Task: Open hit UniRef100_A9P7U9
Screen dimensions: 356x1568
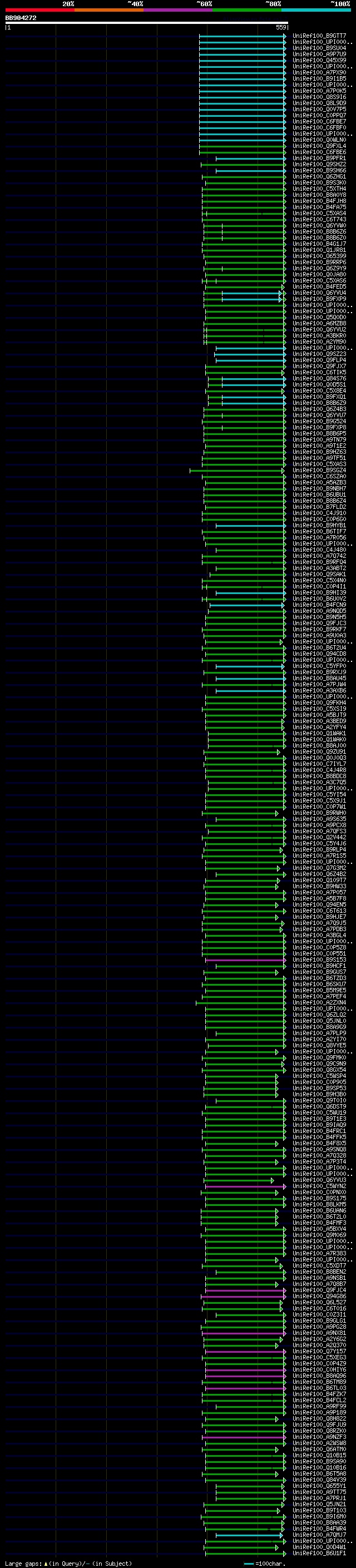Action: pos(319,54)
